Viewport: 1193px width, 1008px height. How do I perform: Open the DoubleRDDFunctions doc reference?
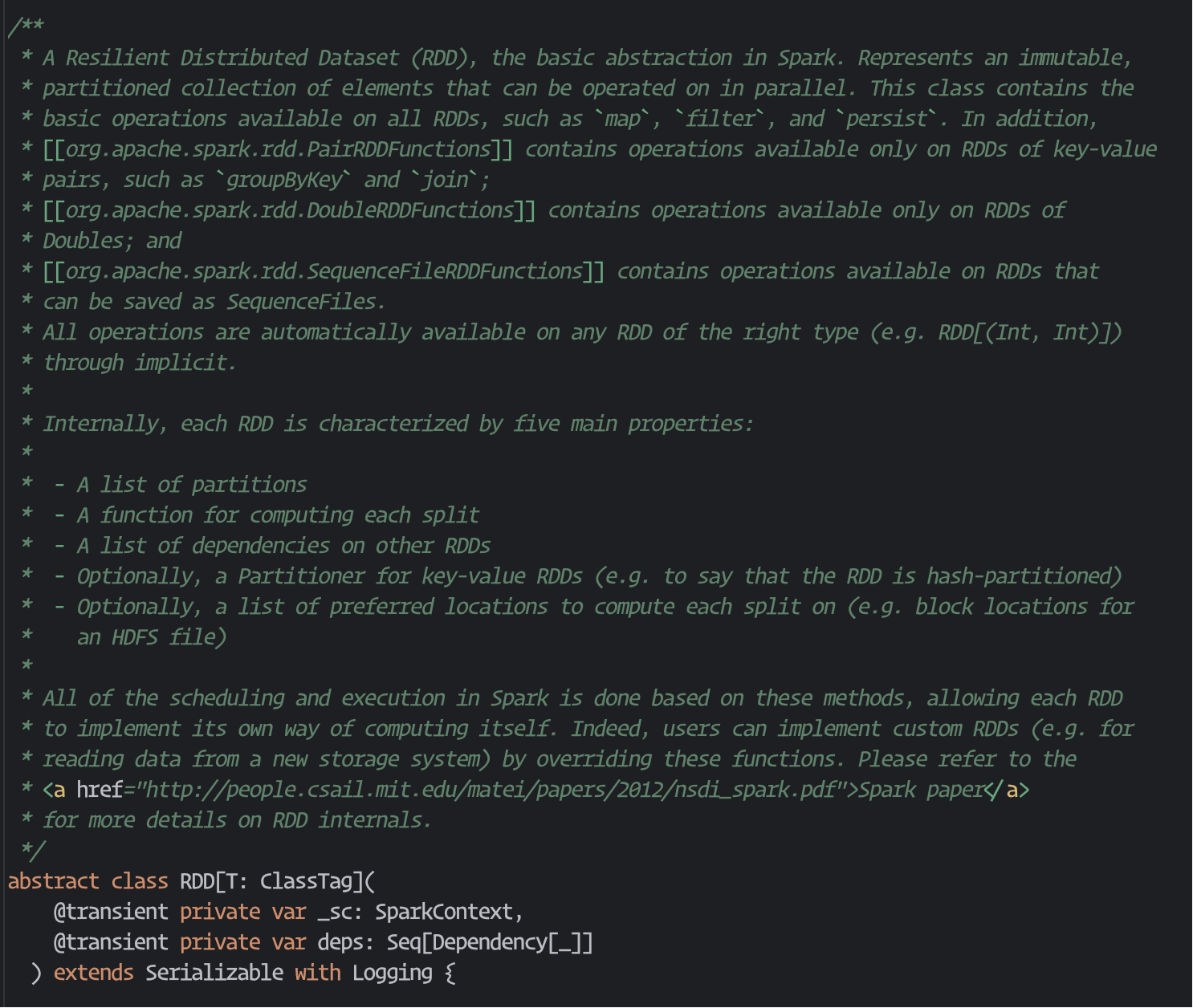[289, 210]
